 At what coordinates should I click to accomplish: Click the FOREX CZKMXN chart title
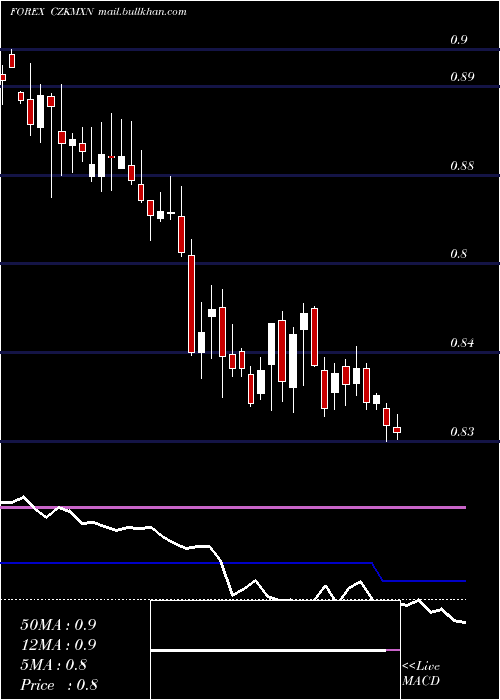tap(51, 12)
